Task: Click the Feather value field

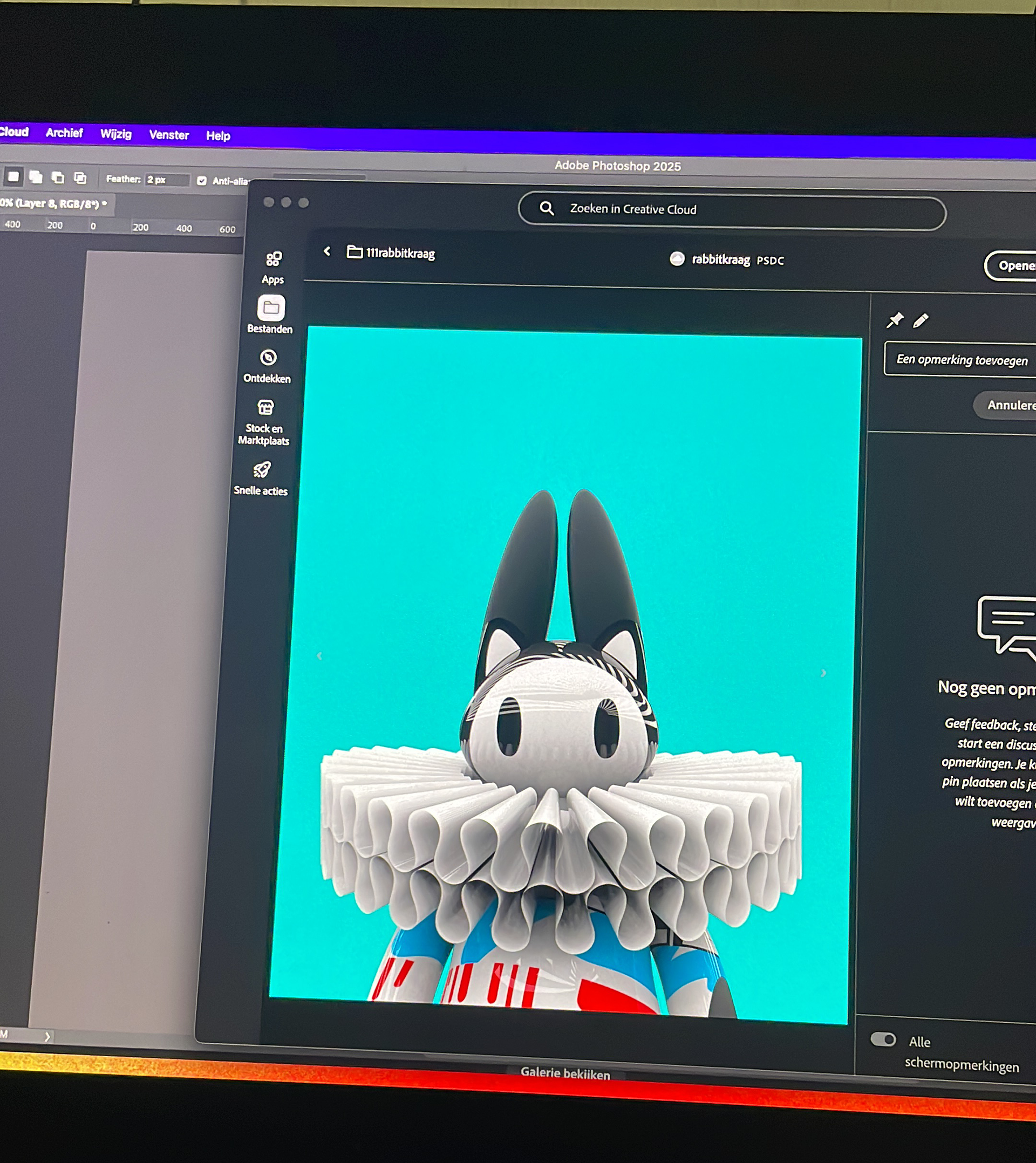Action: click(x=166, y=180)
